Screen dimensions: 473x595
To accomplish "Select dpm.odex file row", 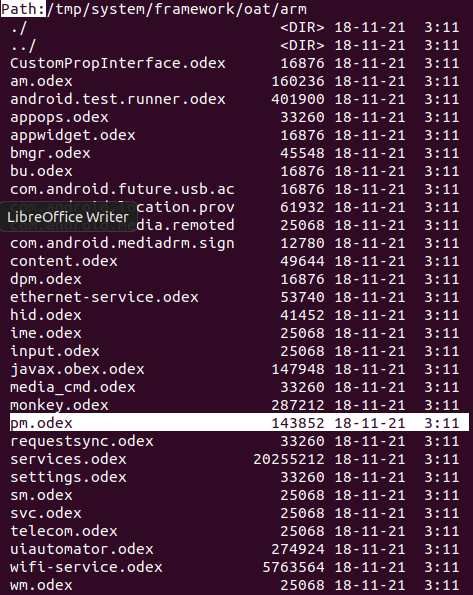I will [239, 279].
